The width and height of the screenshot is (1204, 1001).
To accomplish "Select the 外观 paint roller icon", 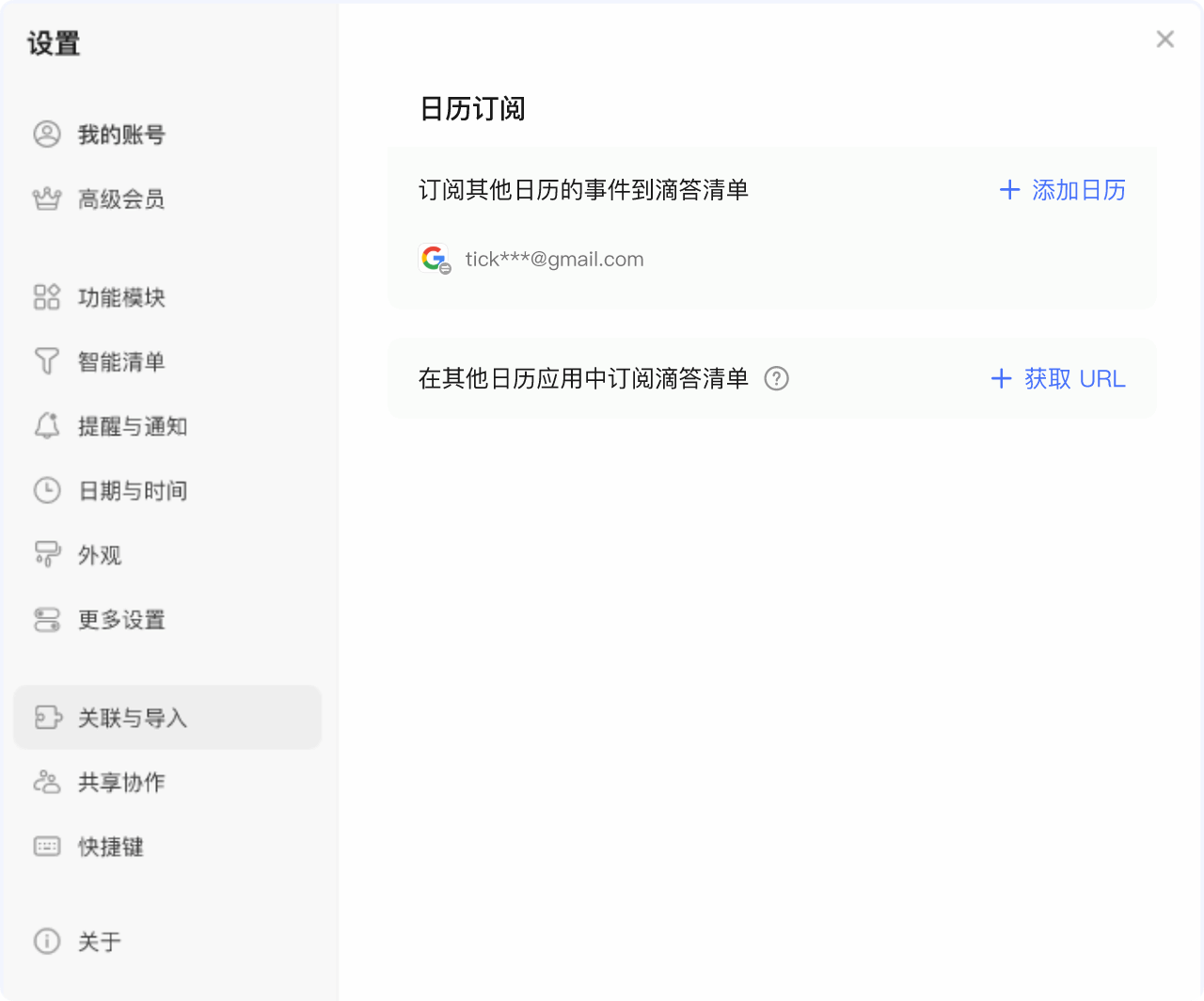I will [47, 554].
